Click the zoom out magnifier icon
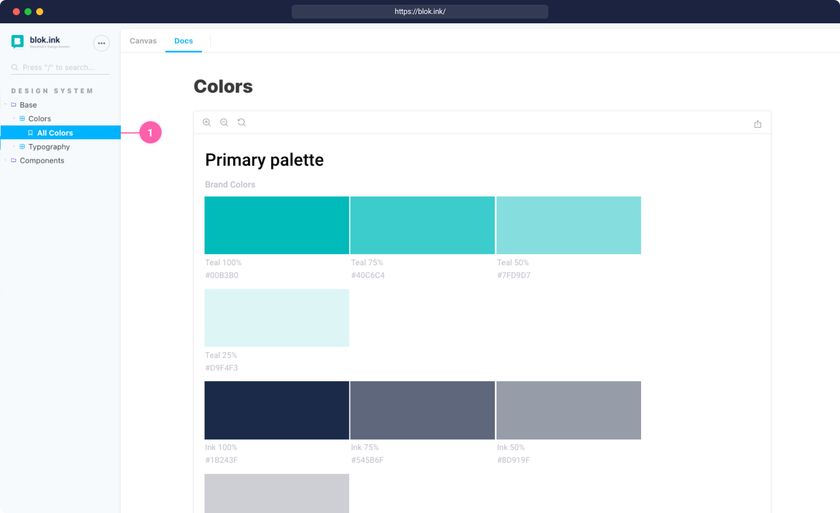840x513 pixels. (x=224, y=123)
